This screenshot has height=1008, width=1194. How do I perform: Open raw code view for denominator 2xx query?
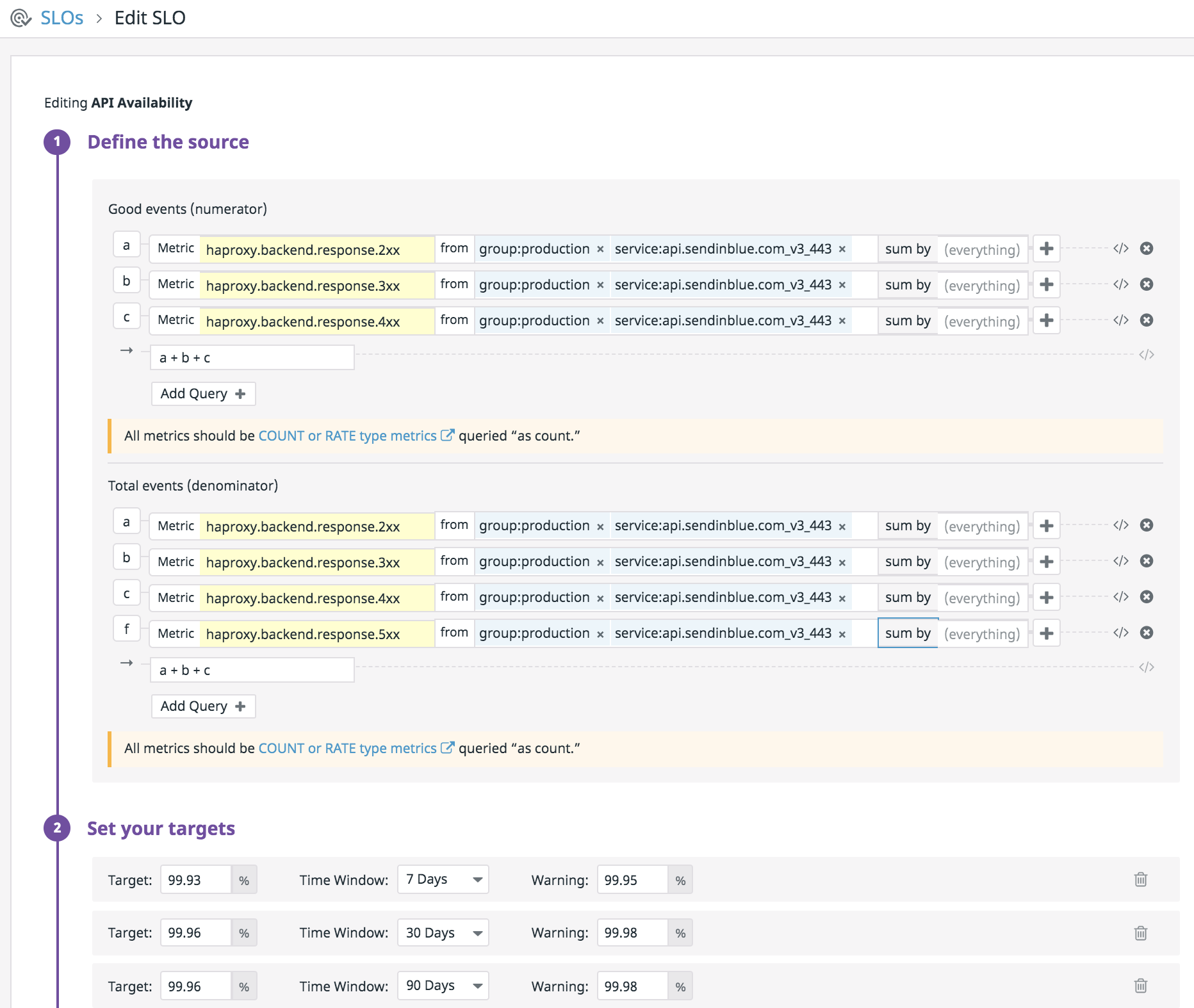point(1120,525)
